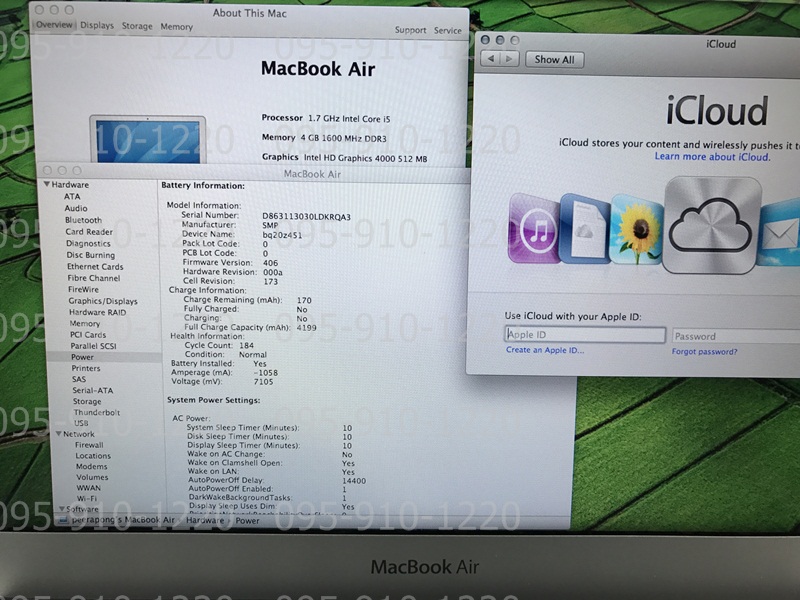This screenshot has height=600, width=800.
Task: Click the purple iTunes music icon
Action: point(535,228)
